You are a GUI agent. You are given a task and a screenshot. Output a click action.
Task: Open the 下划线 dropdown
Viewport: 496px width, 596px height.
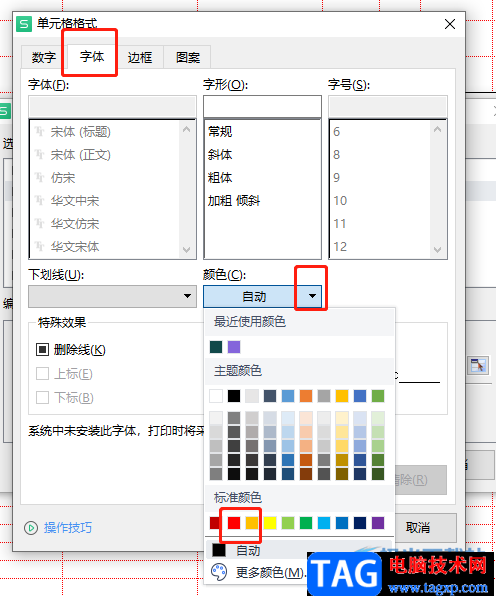113,296
